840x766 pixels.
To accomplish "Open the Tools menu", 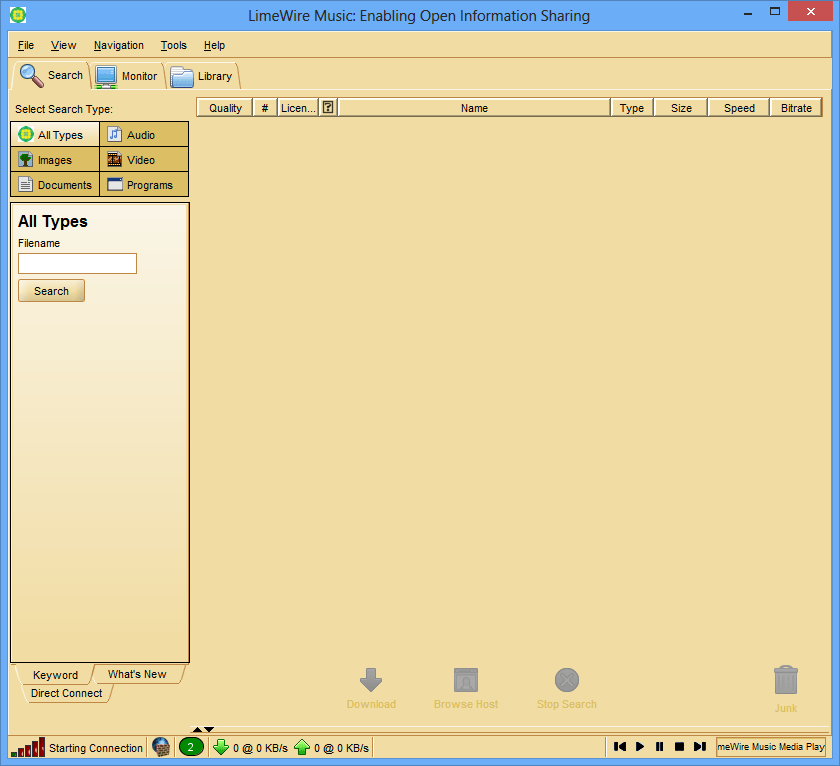I will (x=173, y=45).
